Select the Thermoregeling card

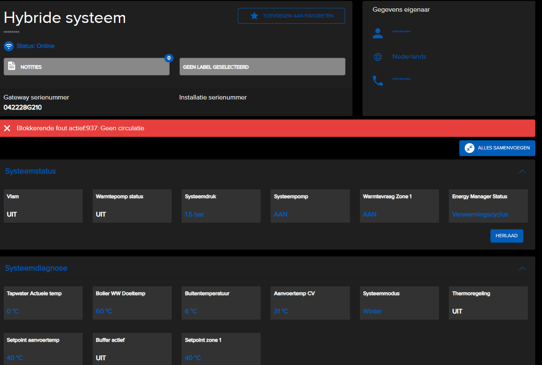pos(488,303)
